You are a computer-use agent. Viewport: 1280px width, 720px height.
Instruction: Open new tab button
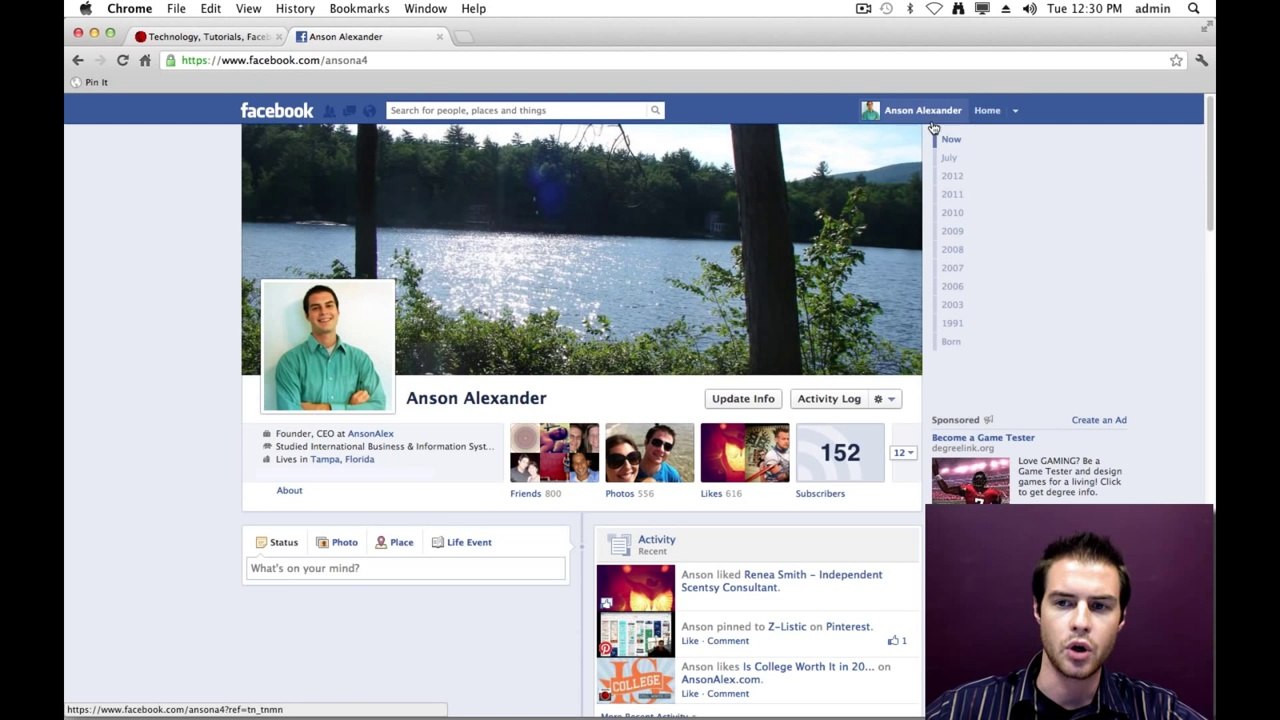click(x=463, y=37)
